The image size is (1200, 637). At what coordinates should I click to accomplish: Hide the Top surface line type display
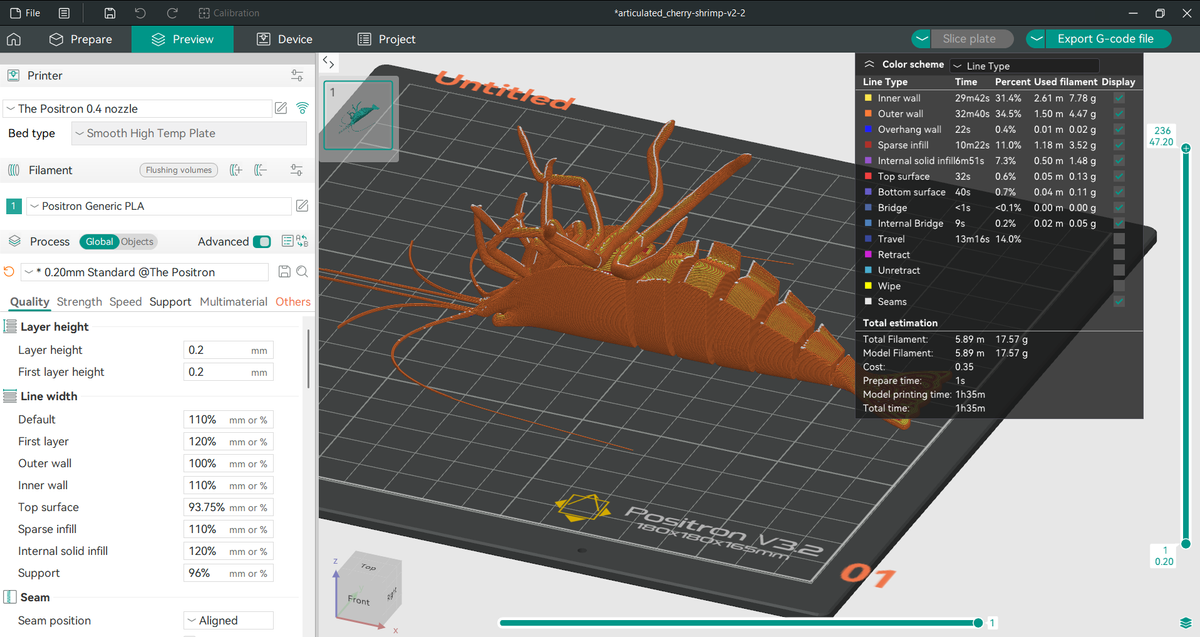pyautogui.click(x=1117, y=176)
